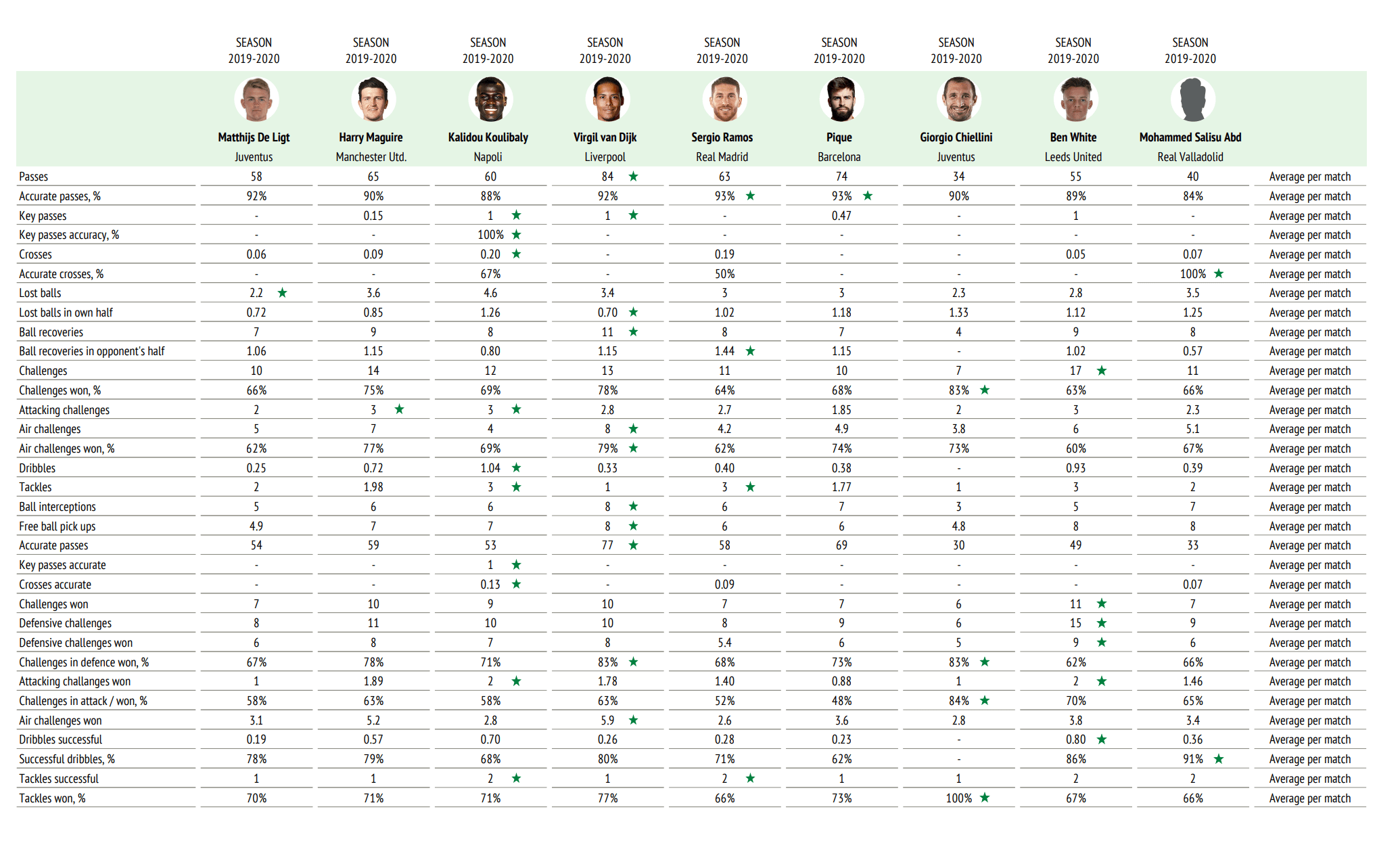Screen dimensions: 1400x843
Task: Click the star beside Ben White's 17 challenges
Action: pos(1102,371)
